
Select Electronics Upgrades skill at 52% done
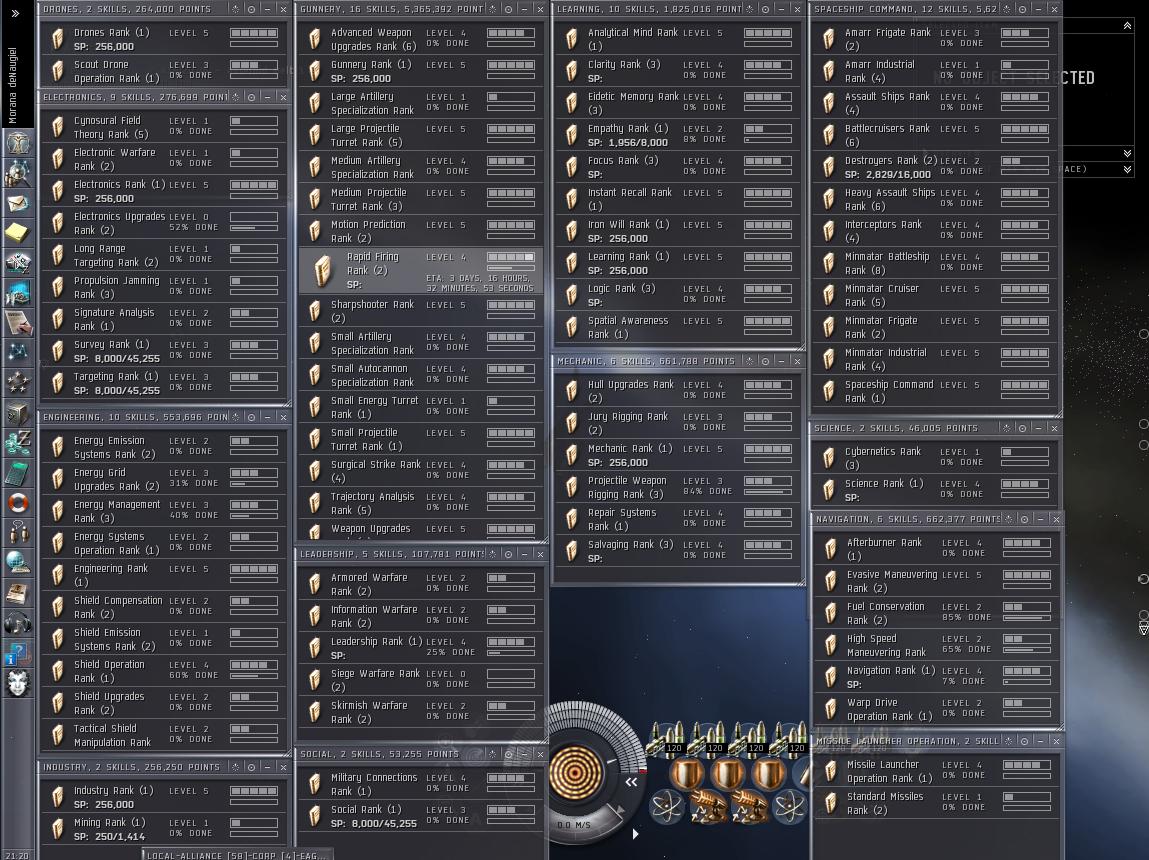[x=163, y=223]
